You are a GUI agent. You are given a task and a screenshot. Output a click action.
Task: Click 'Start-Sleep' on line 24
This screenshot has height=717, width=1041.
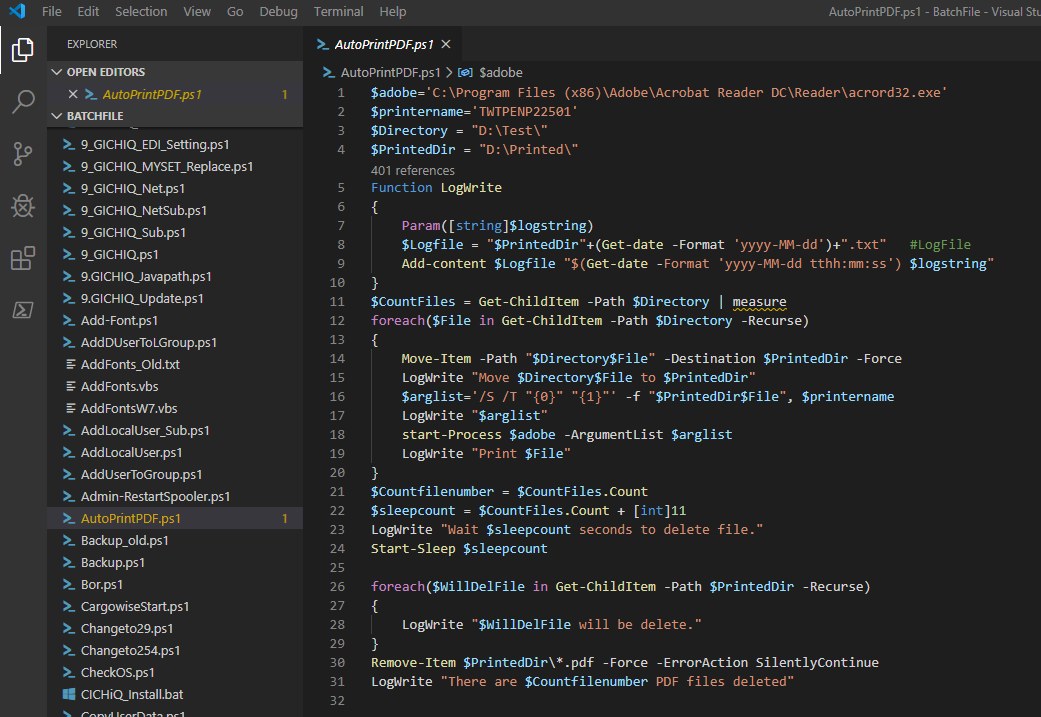point(413,549)
